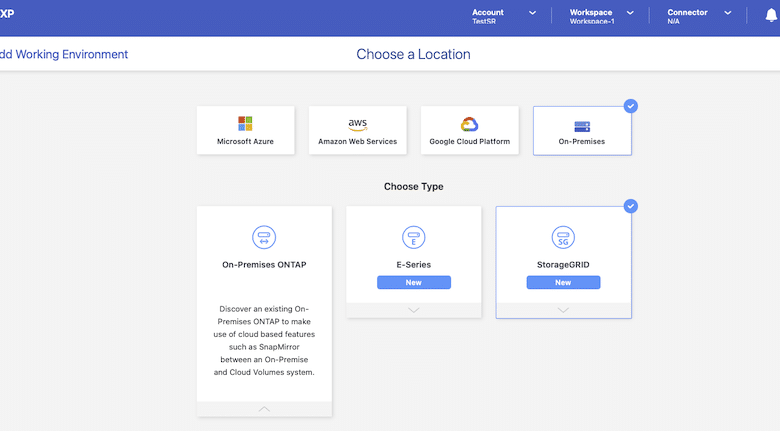Click the E-Series title text
The height and width of the screenshot is (431, 780).
click(x=413, y=265)
